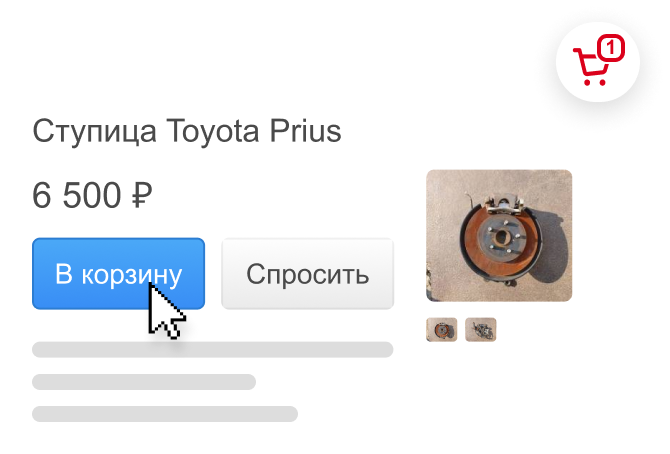Select the first small thumbnail of rusty hub

tap(442, 330)
